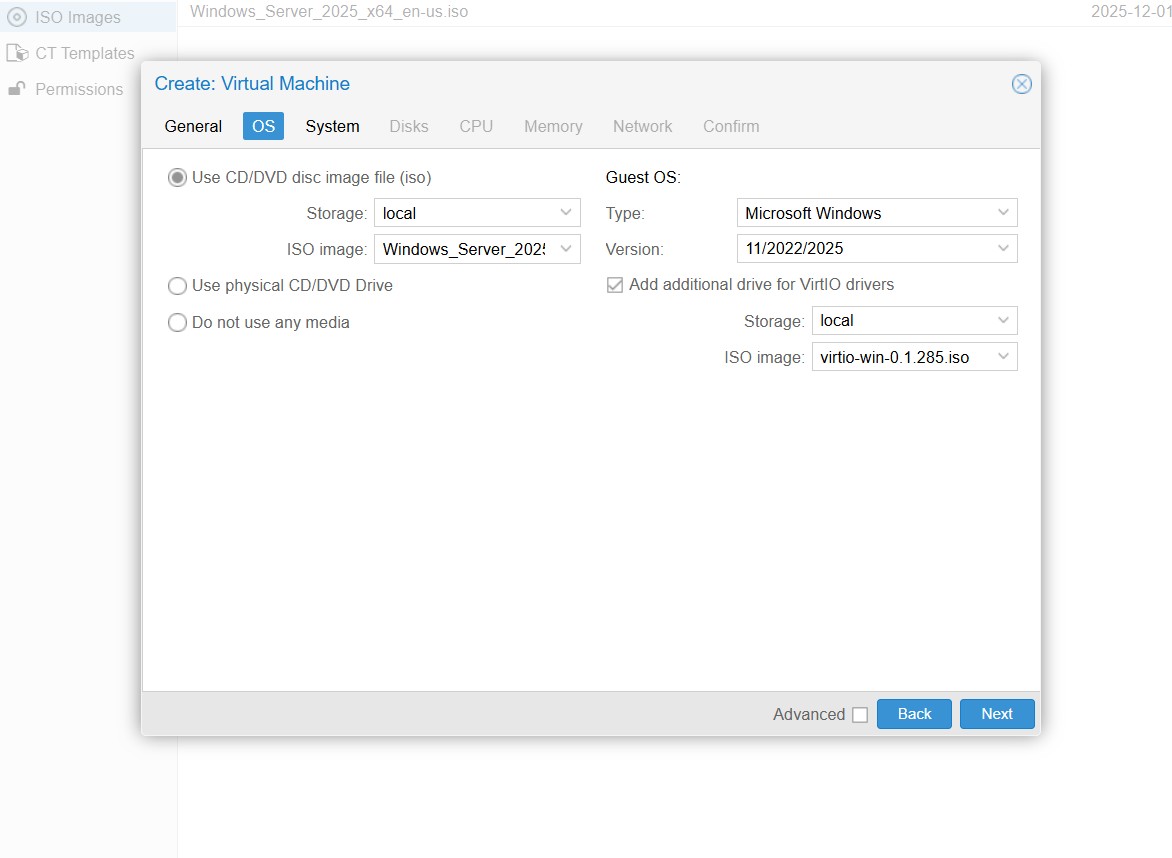Switch to the System tab

tap(332, 126)
